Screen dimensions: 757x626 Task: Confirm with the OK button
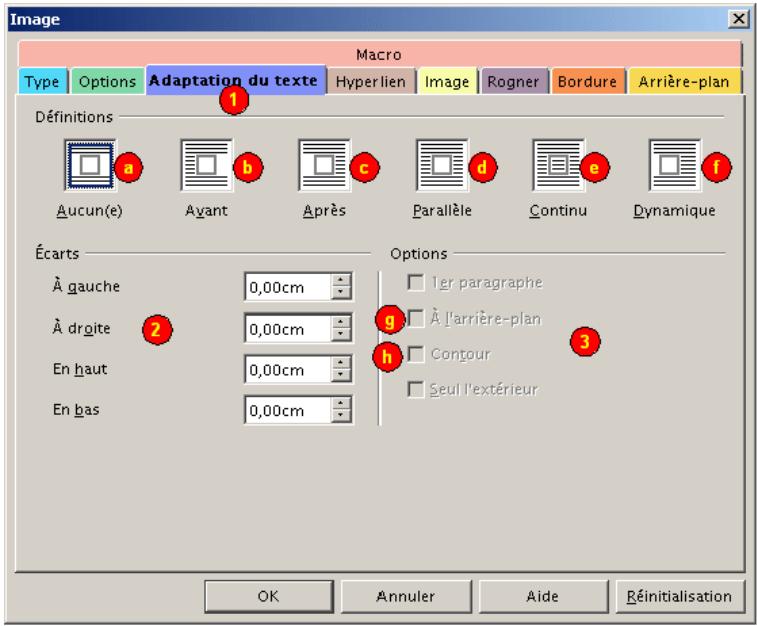coord(269,596)
